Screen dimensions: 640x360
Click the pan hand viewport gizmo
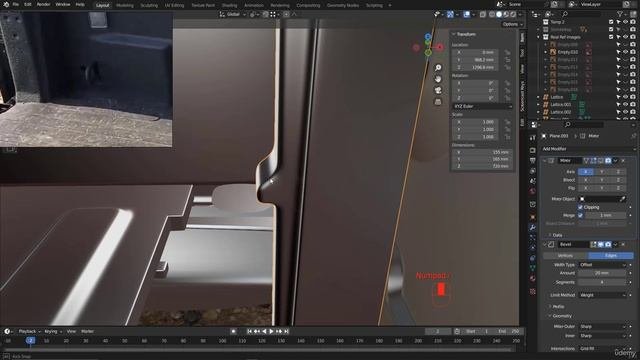438,79
